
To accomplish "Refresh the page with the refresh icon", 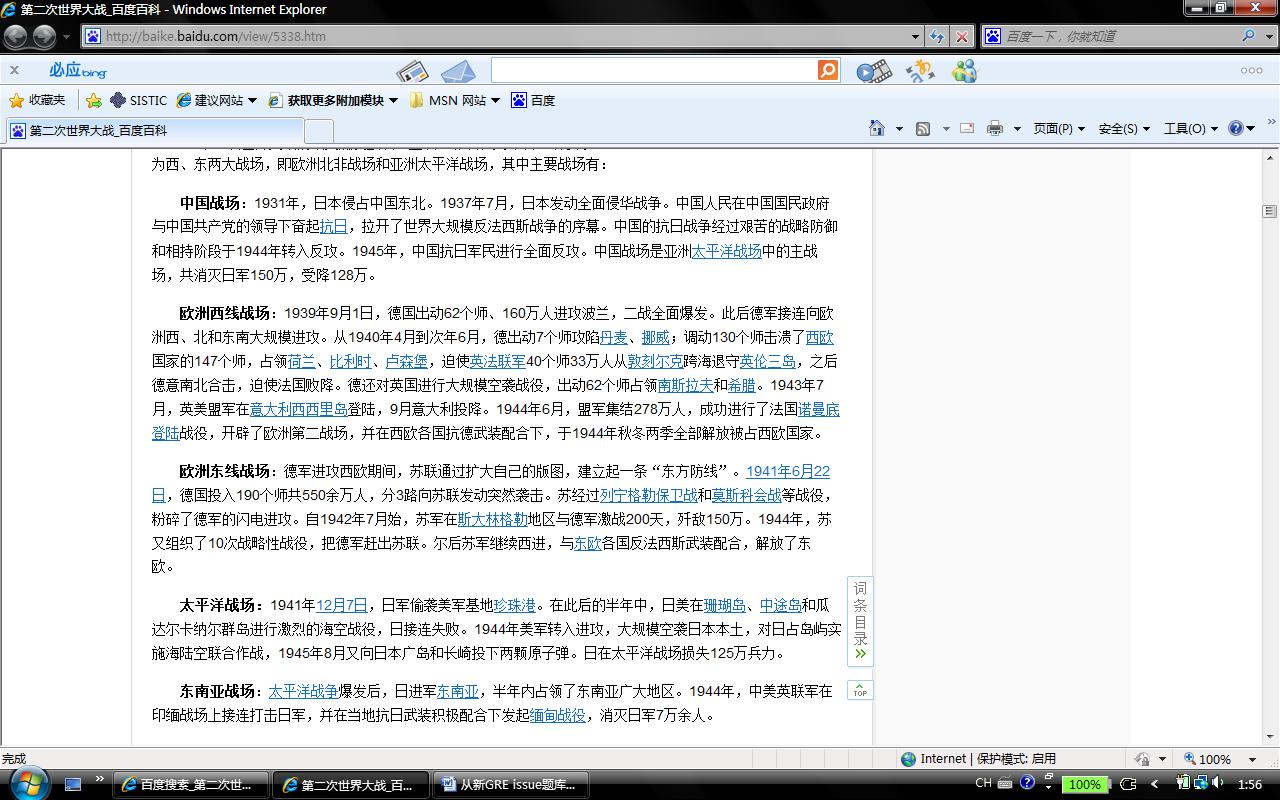I will 937,37.
